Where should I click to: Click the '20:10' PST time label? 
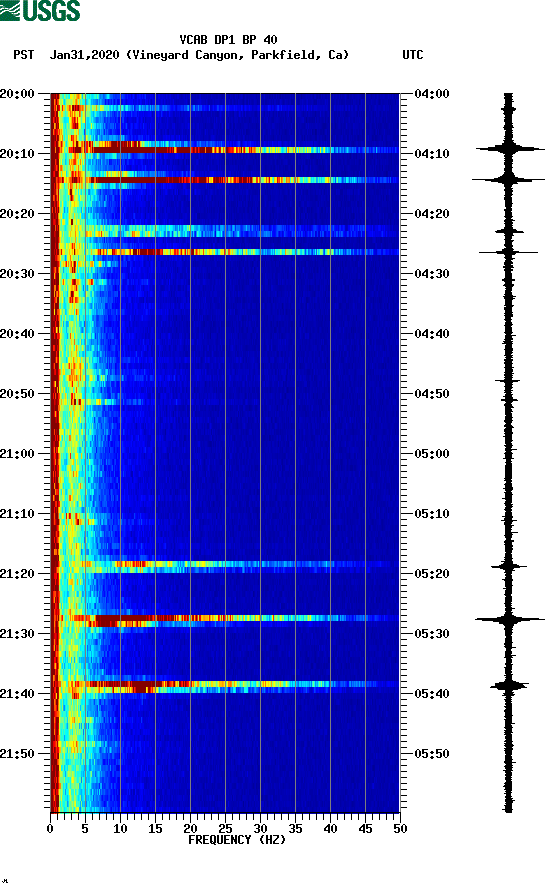point(17,154)
